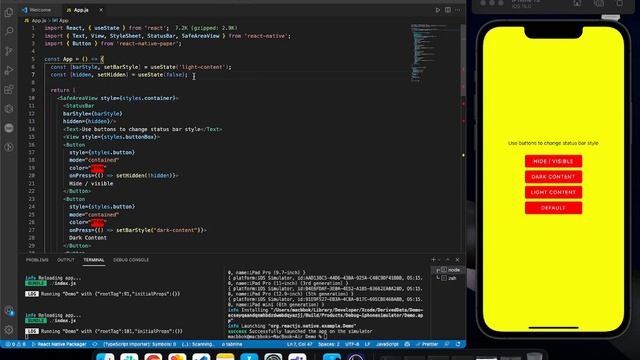640x360 pixels.
Task: Open the editor More Actions menu
Action: [x=458, y=10]
